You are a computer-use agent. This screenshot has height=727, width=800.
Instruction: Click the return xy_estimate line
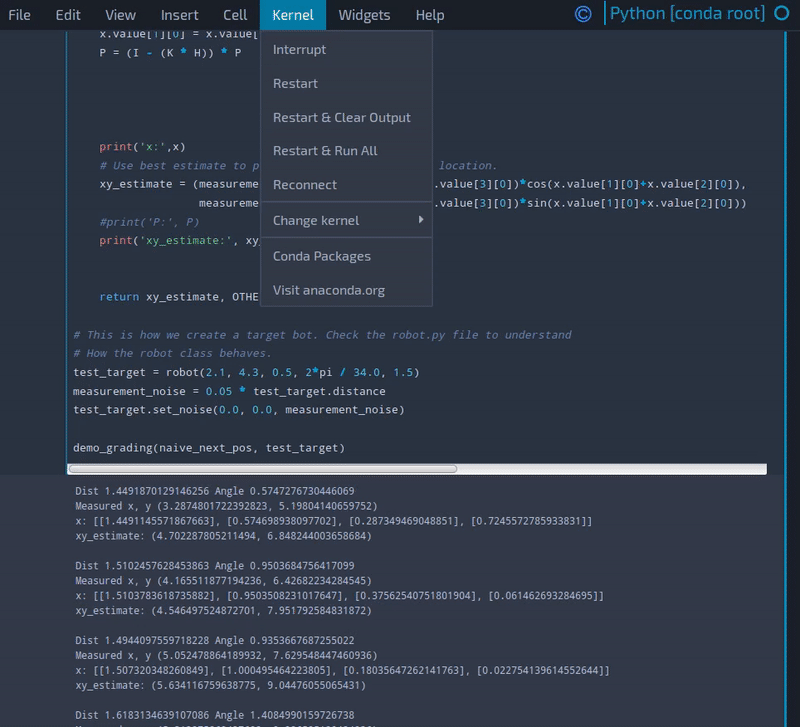179,297
